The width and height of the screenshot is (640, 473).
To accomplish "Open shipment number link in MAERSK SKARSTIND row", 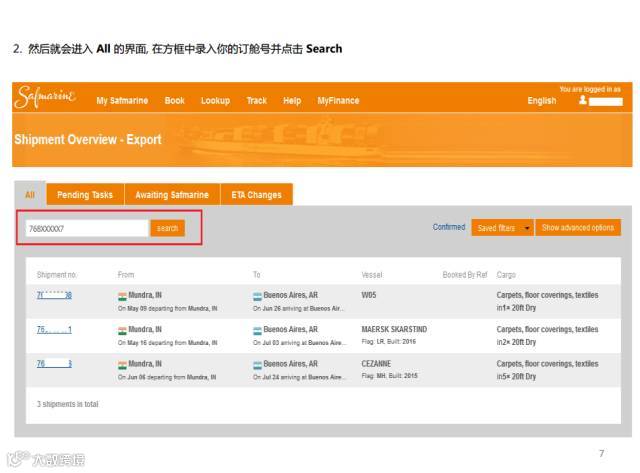I will (x=54, y=329).
